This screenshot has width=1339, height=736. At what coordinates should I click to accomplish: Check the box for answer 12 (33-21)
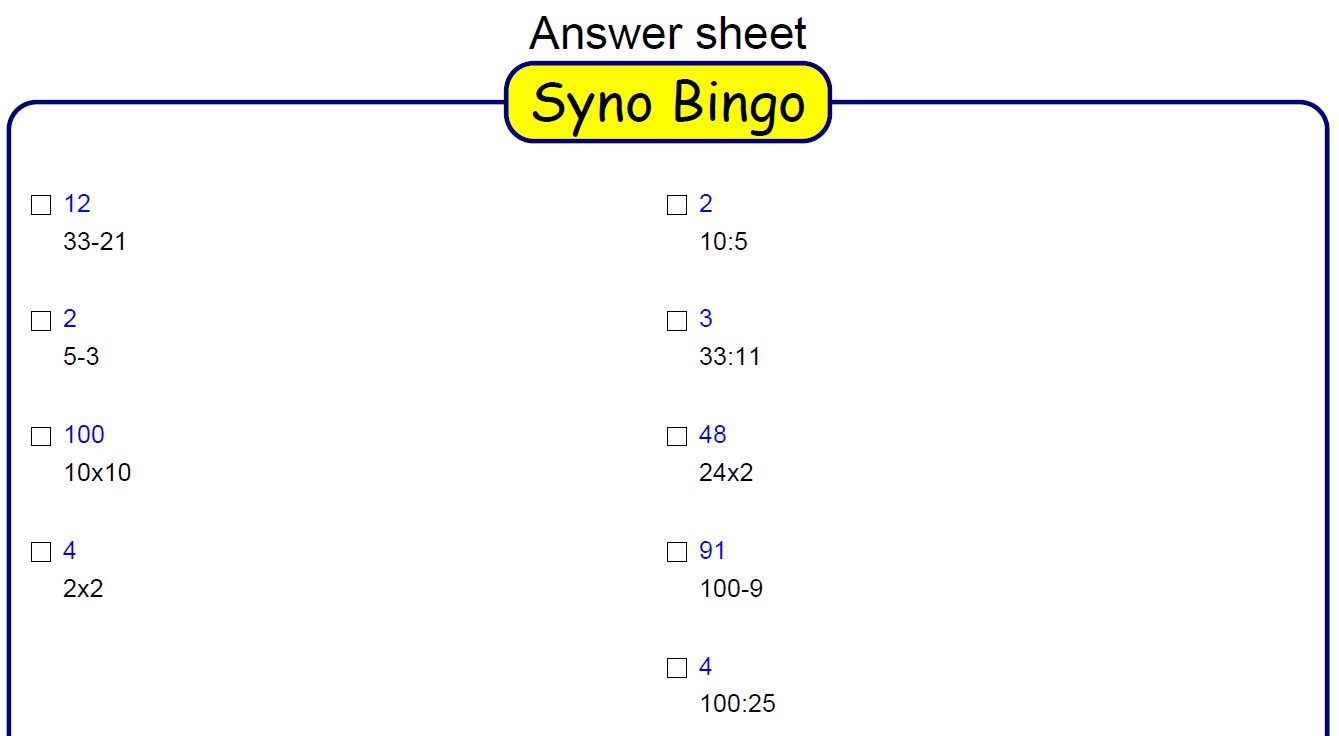41,205
